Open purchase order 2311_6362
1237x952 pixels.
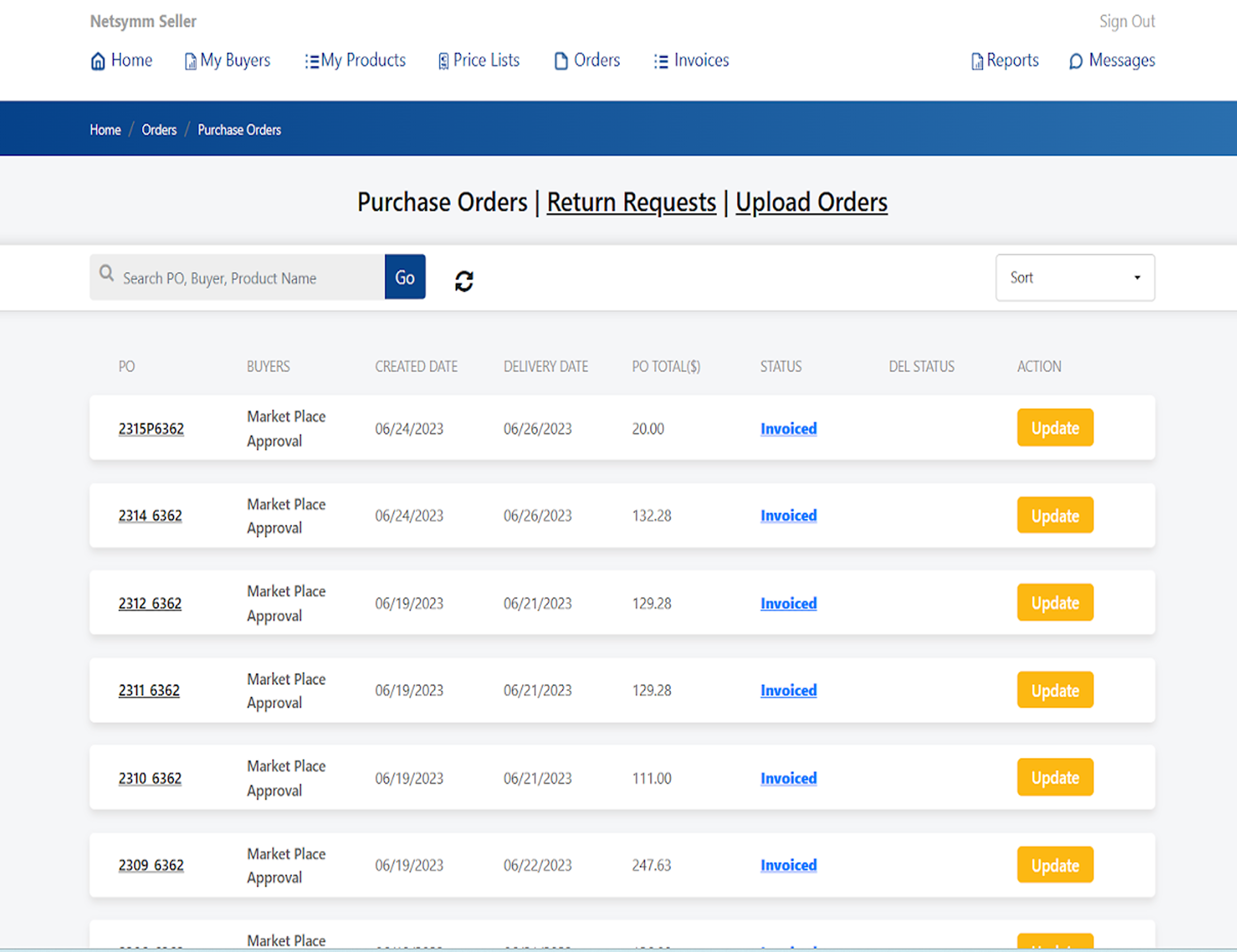click(x=149, y=690)
